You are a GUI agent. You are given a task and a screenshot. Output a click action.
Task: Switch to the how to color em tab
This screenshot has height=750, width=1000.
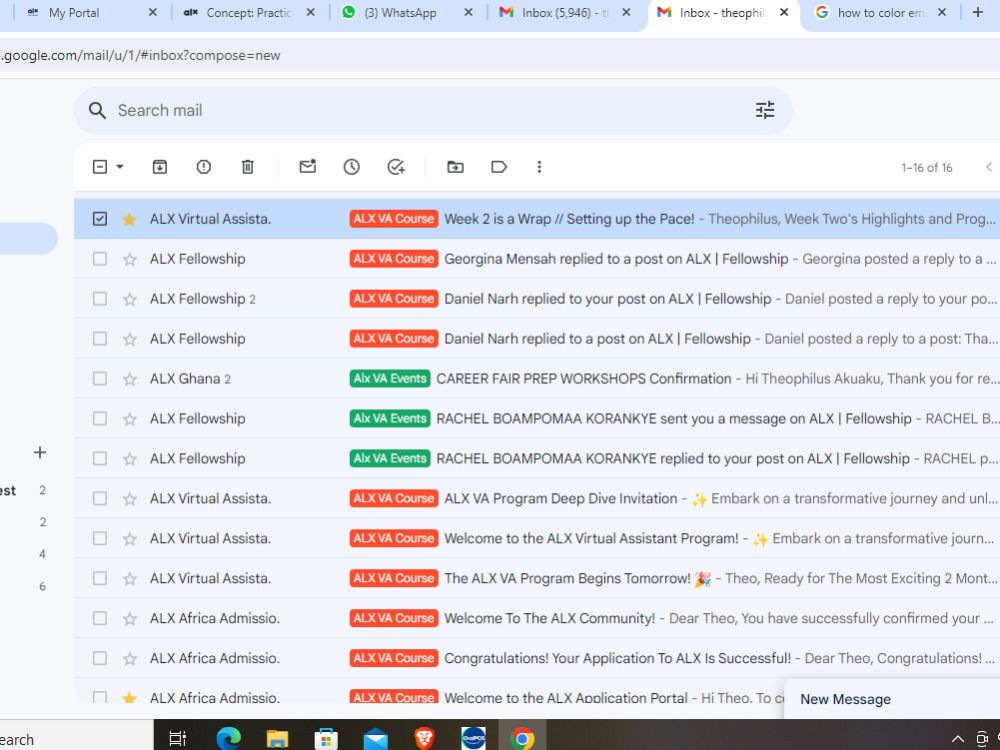pos(880,13)
